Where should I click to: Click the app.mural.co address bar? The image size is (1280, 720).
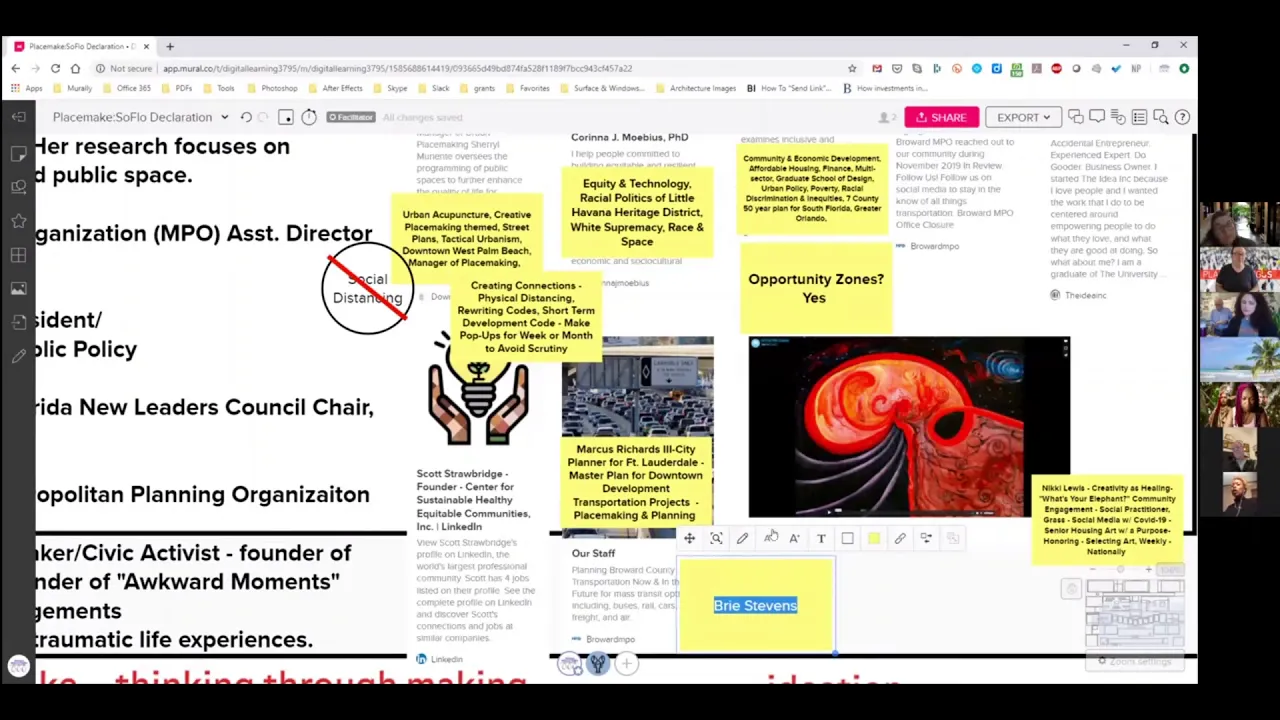[x=470, y=68]
